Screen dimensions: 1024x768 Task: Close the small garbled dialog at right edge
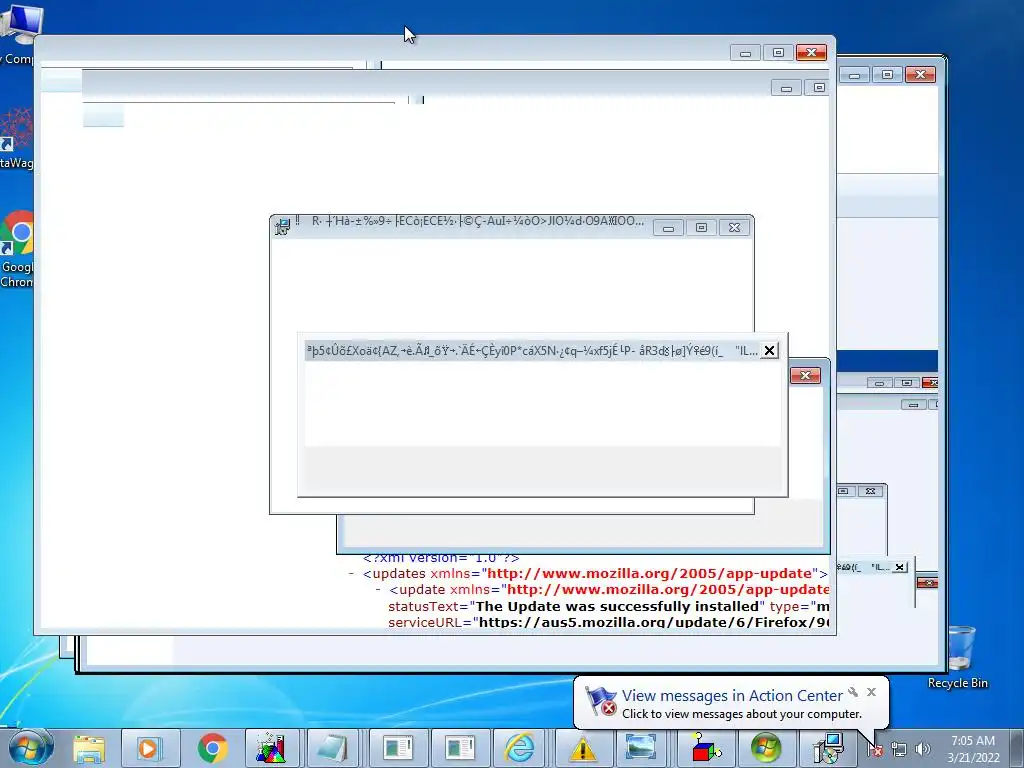coord(900,567)
